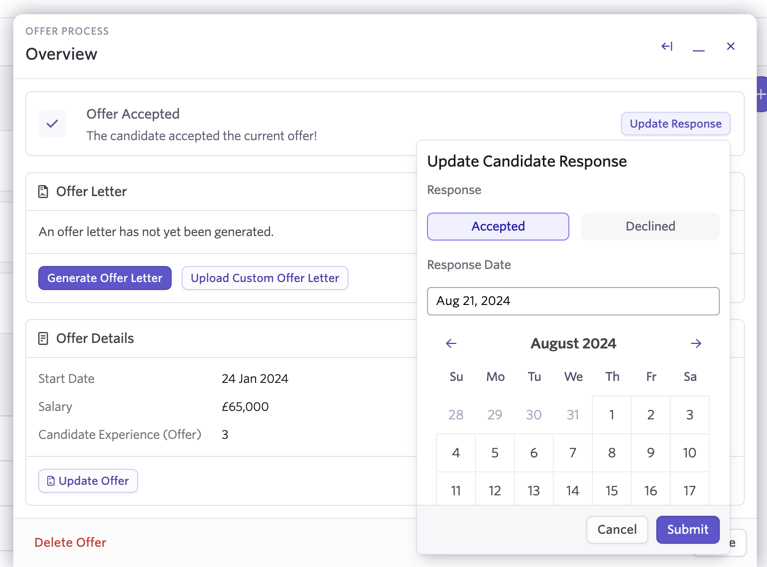Click the Offer Accepted checkmark icon
This screenshot has height=567, width=767.
click(52, 124)
